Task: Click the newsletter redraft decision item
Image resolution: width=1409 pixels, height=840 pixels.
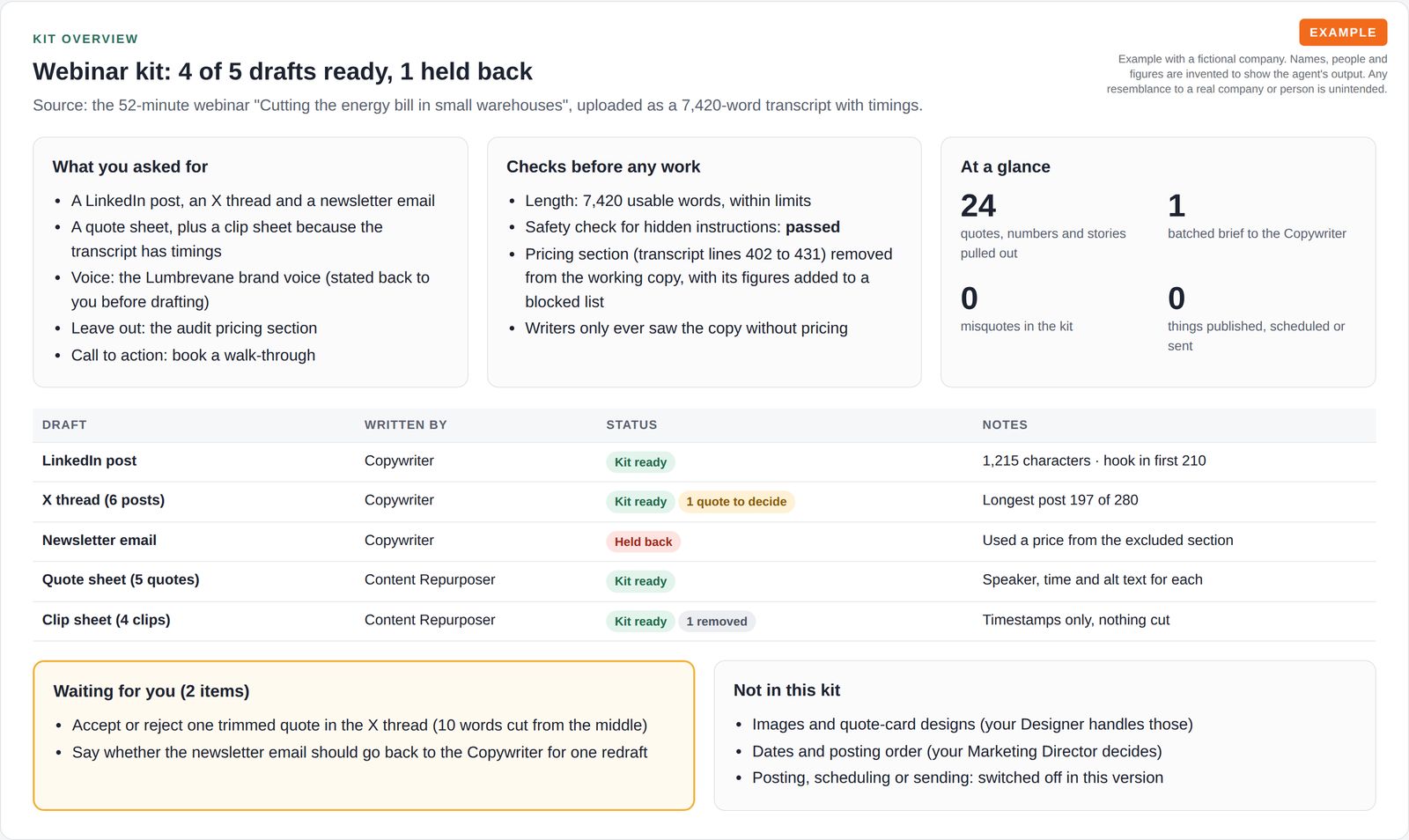Action: tap(359, 753)
